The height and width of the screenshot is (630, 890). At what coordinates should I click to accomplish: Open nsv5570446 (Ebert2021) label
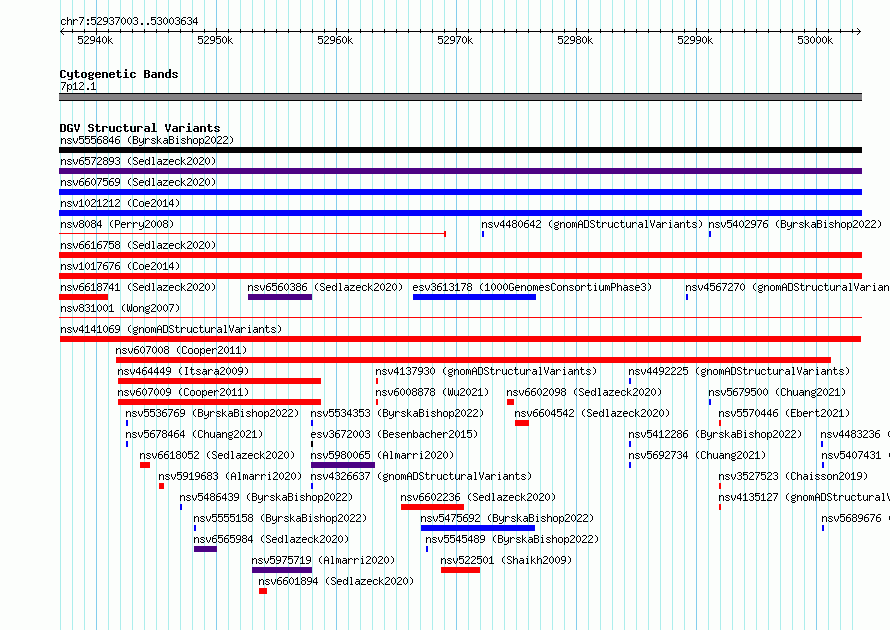tap(784, 413)
